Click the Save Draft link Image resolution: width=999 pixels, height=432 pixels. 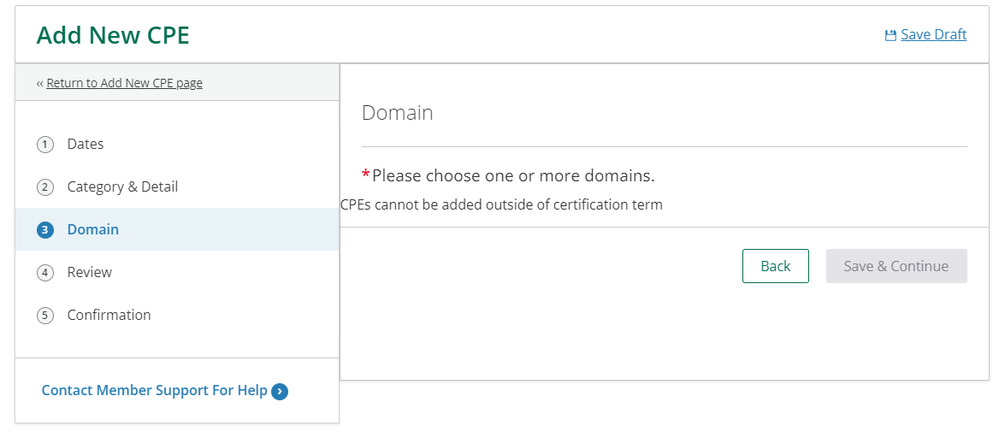tap(933, 35)
